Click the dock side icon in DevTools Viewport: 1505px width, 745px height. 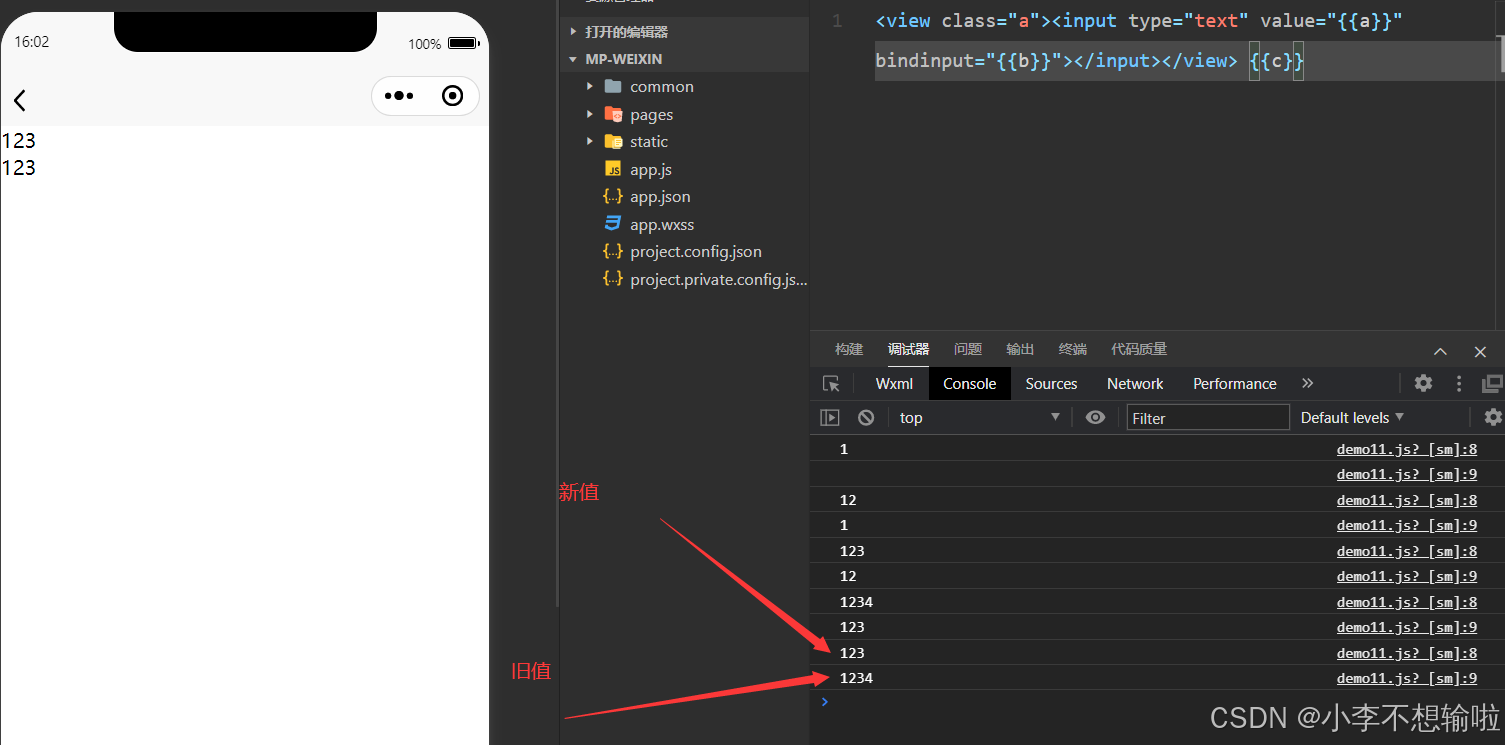click(1492, 383)
